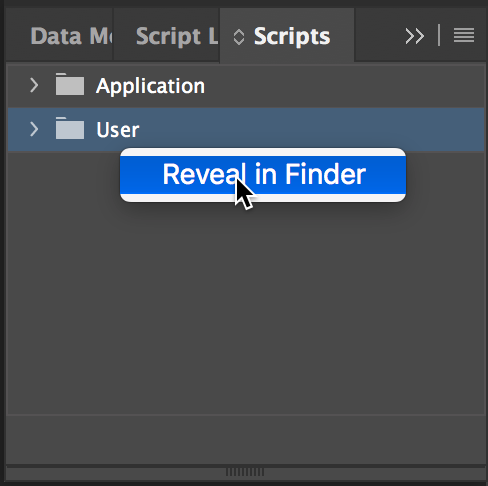Open the Scripts panel hamburger menu
The image size is (488, 486).
464,35
